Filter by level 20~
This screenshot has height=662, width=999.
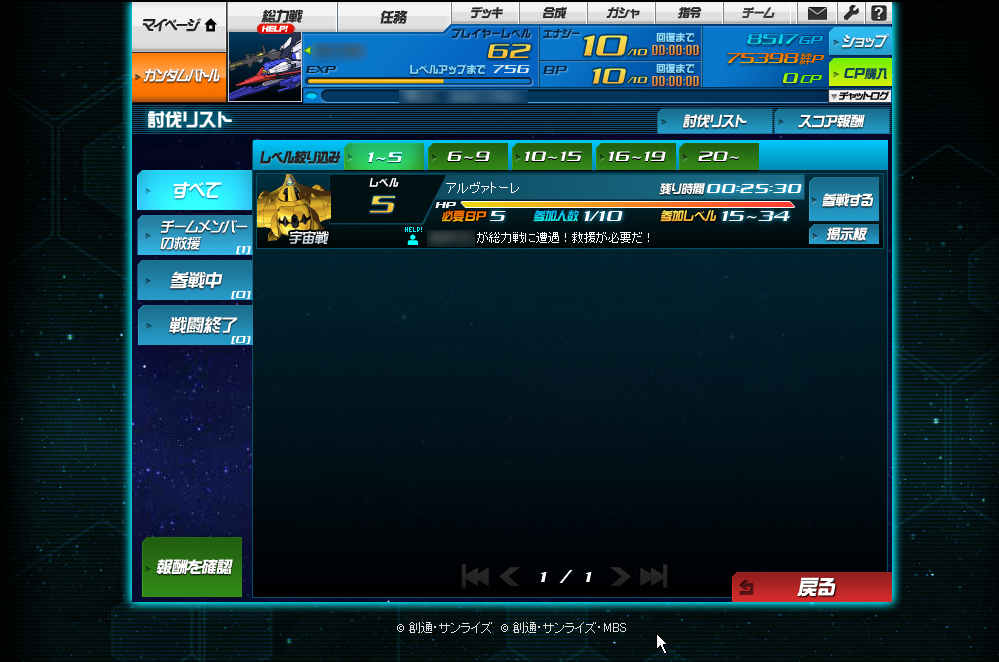(x=719, y=157)
